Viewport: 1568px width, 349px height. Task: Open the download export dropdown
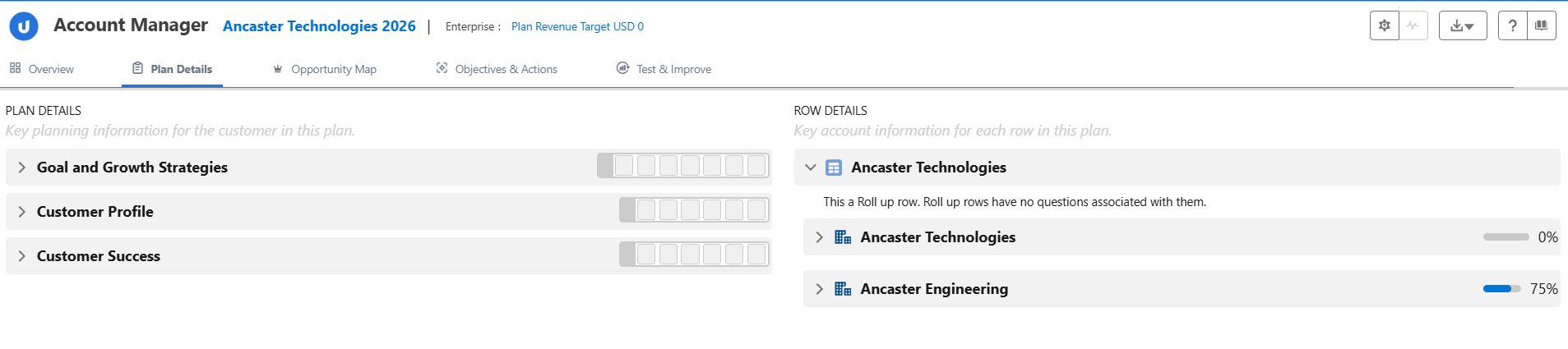(x=1462, y=25)
